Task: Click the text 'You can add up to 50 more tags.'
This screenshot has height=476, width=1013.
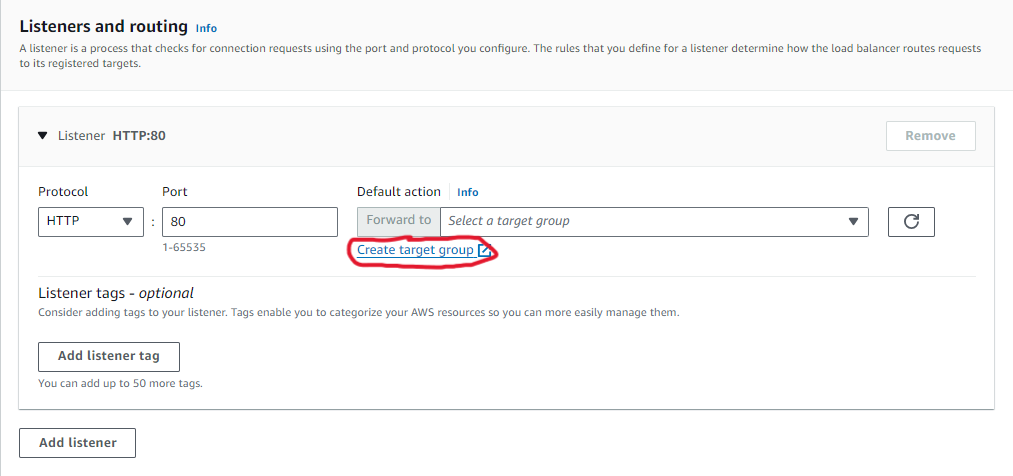Action: pos(120,383)
